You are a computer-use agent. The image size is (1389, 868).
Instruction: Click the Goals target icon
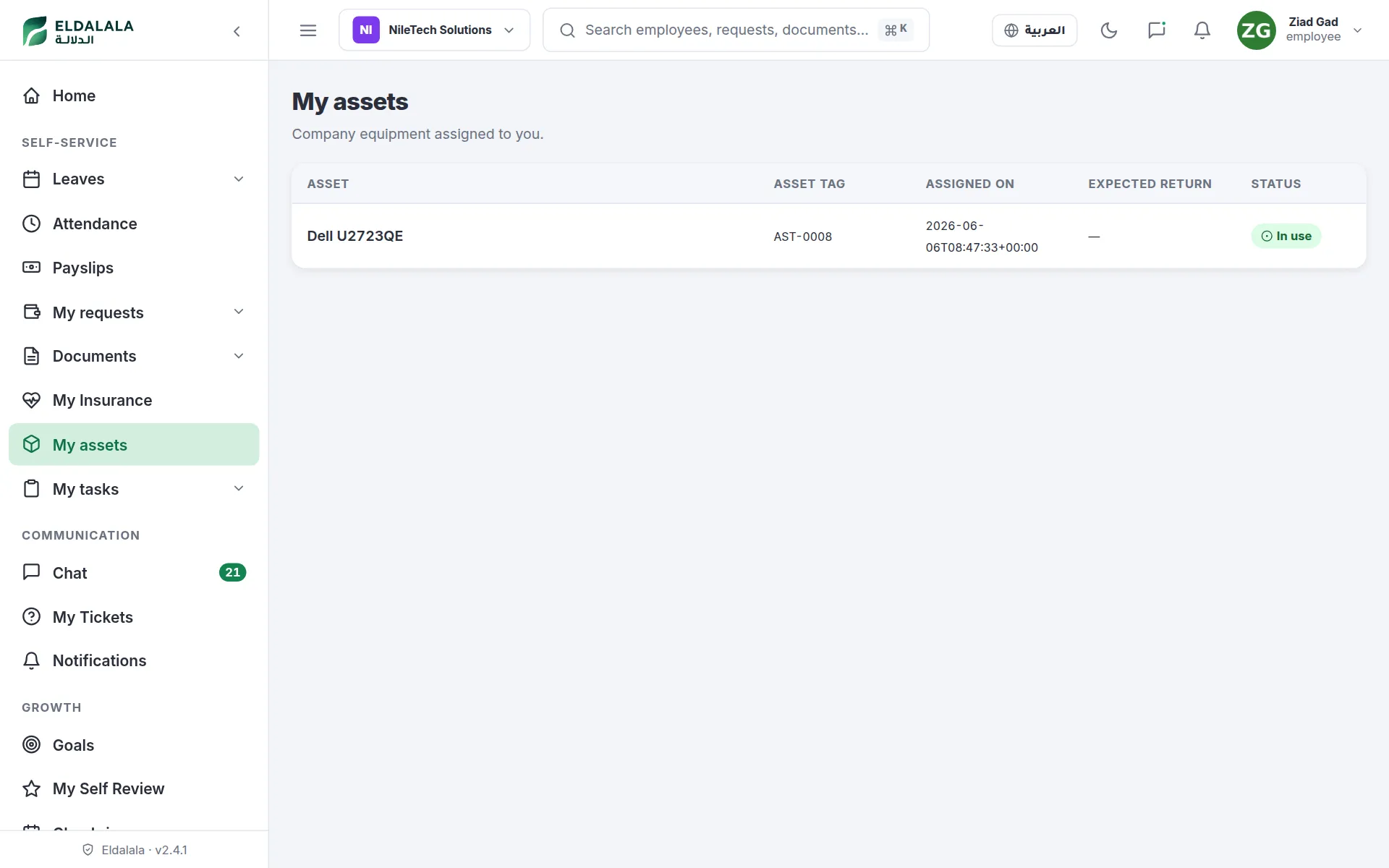click(31, 744)
